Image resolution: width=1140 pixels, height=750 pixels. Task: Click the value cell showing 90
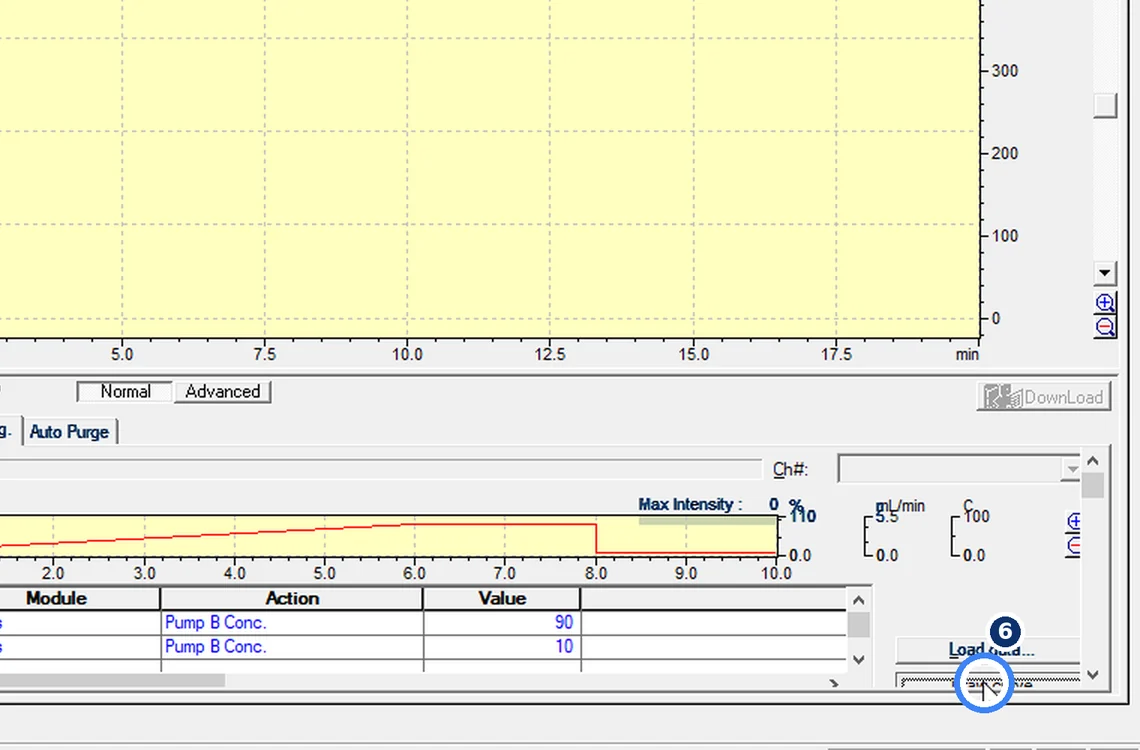[x=502, y=623]
